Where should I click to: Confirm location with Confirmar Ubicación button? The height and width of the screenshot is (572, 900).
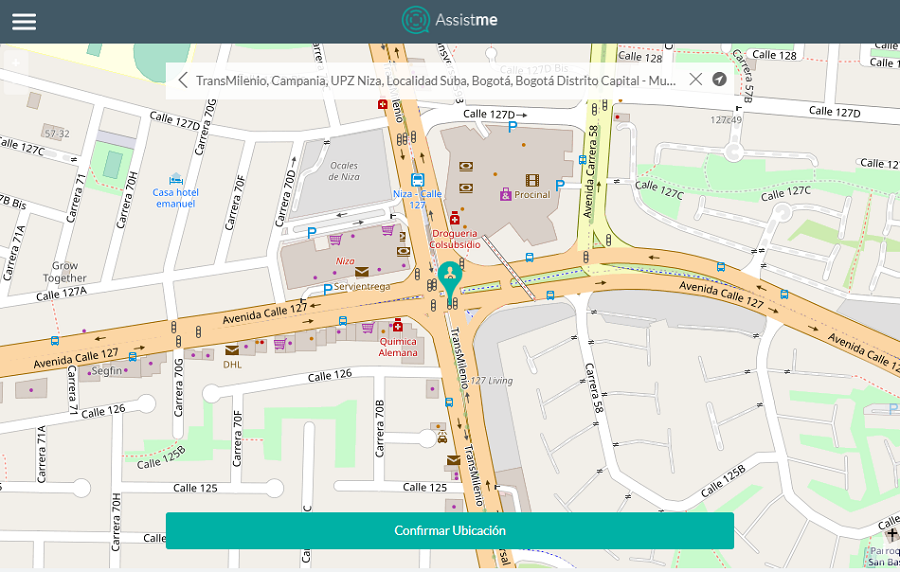(449, 531)
